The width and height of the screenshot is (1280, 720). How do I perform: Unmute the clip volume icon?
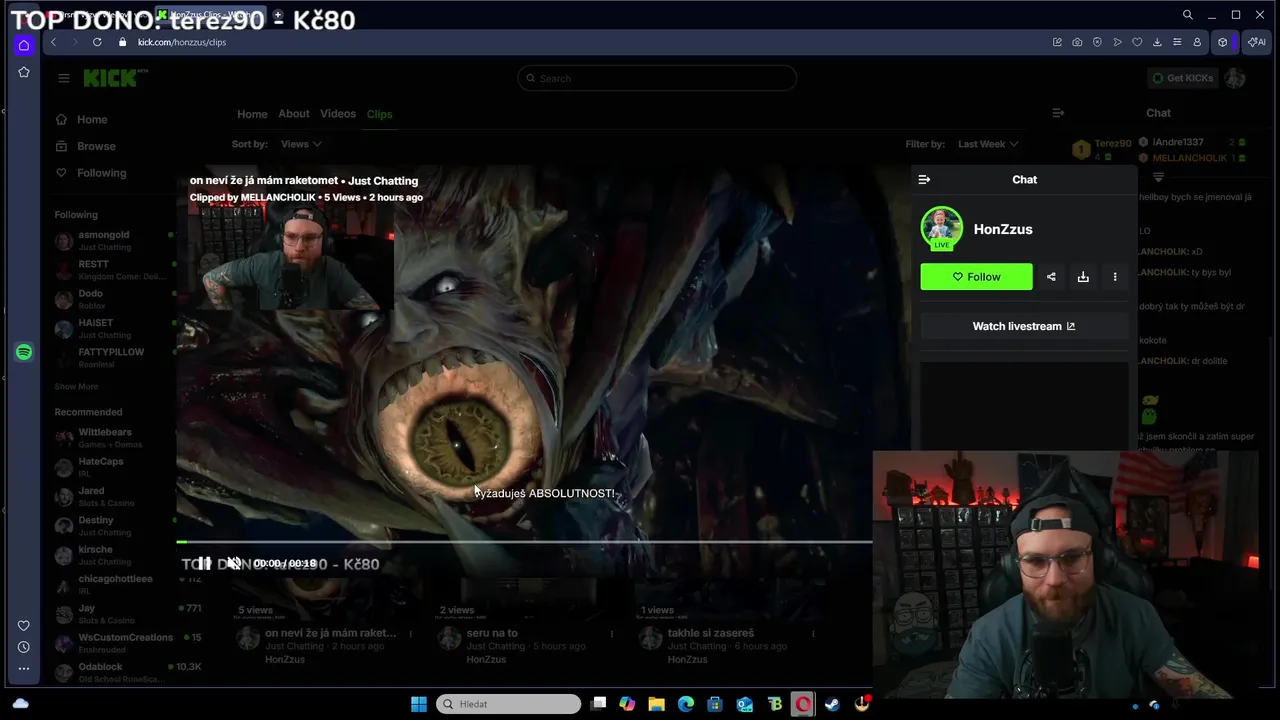point(234,563)
